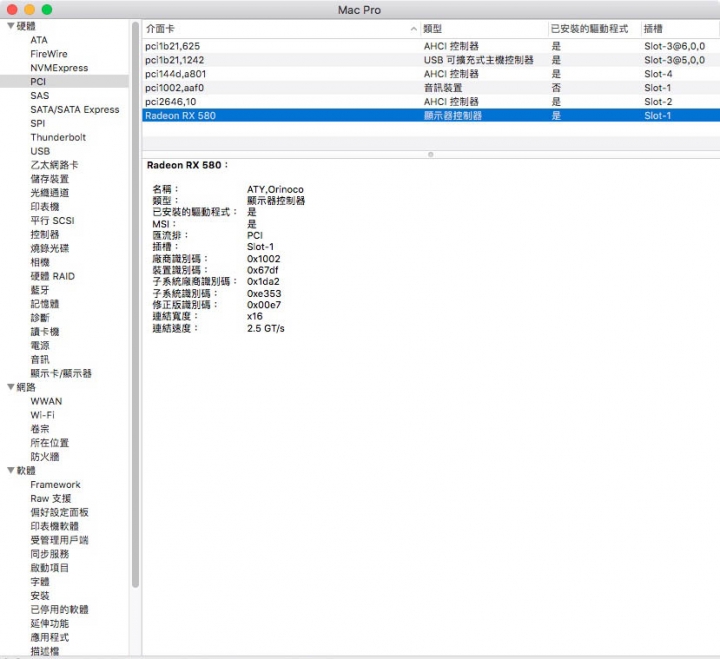Select 受管理用戶端 in the sidebar
This screenshot has width=720, height=659.
[x=59, y=540]
